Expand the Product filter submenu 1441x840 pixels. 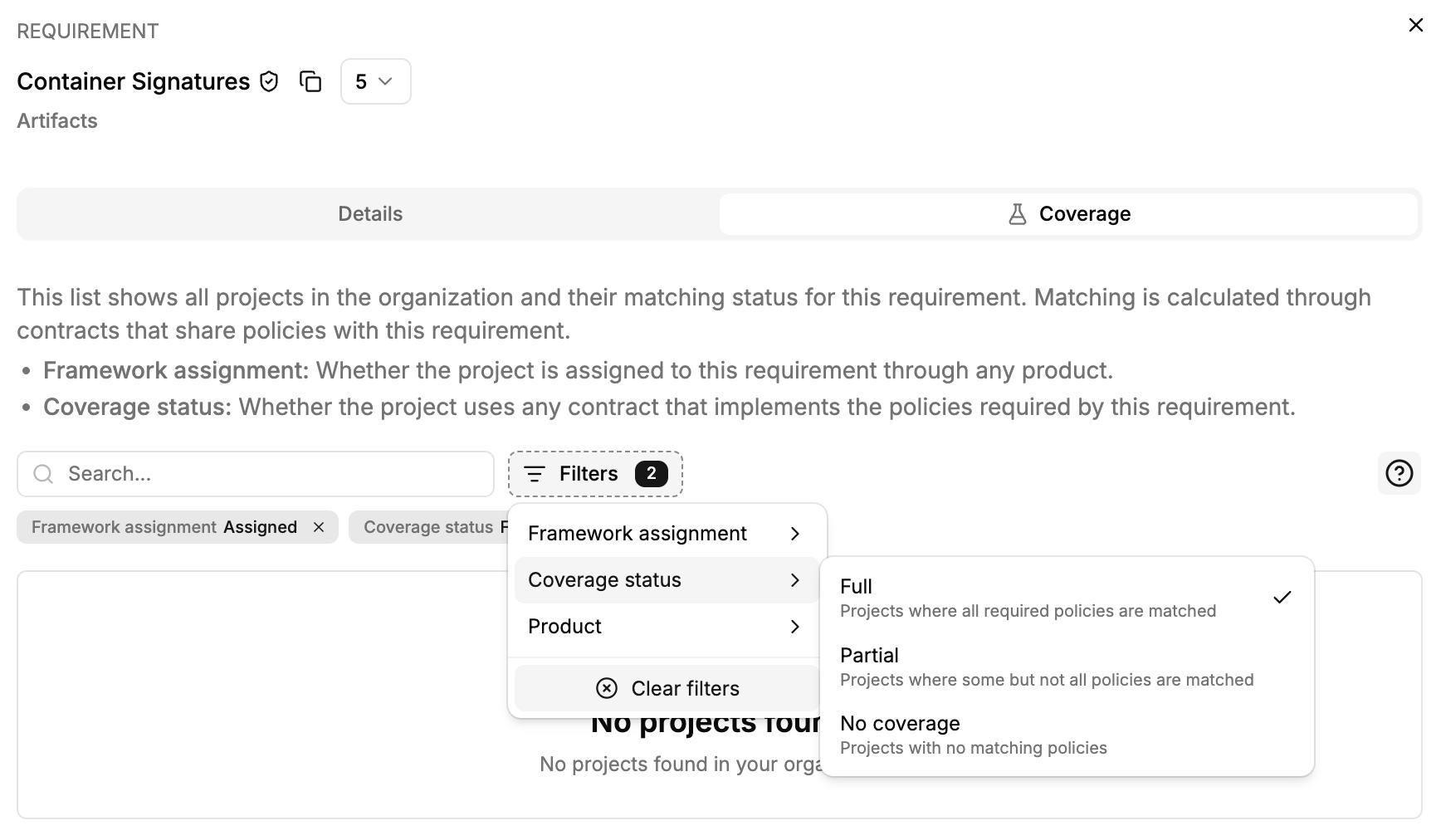(x=664, y=627)
